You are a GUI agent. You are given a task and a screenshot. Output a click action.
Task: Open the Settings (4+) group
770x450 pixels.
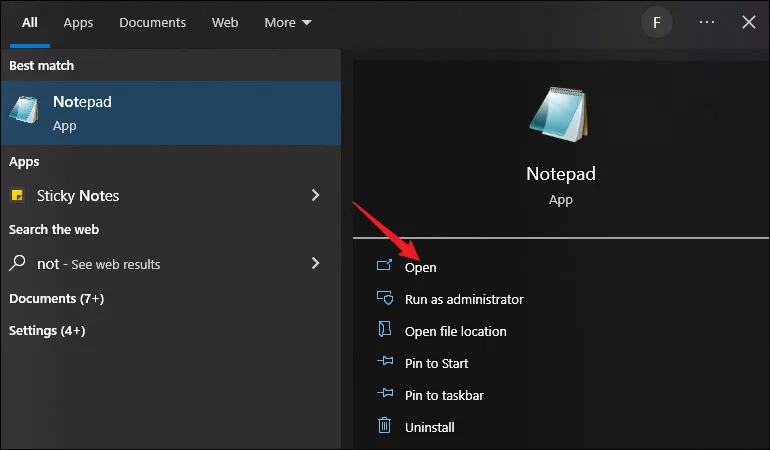coord(47,331)
